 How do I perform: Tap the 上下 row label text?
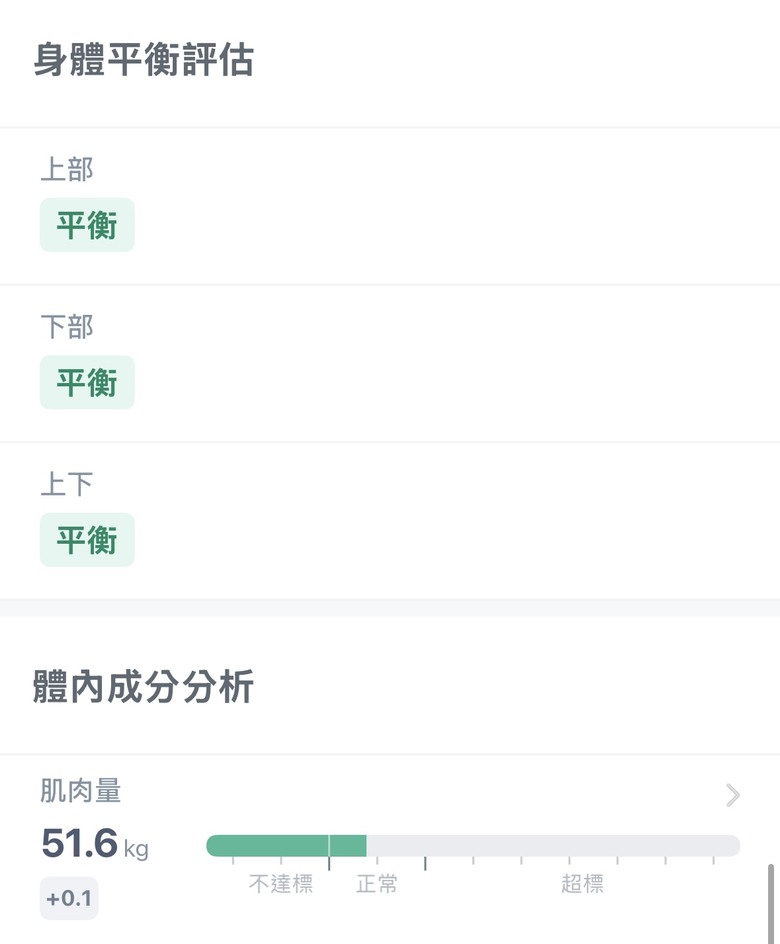pos(67,484)
